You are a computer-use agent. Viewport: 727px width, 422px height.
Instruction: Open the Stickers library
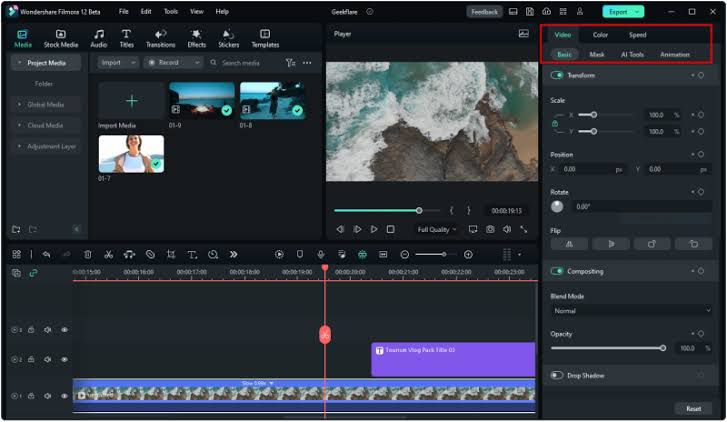(x=229, y=38)
